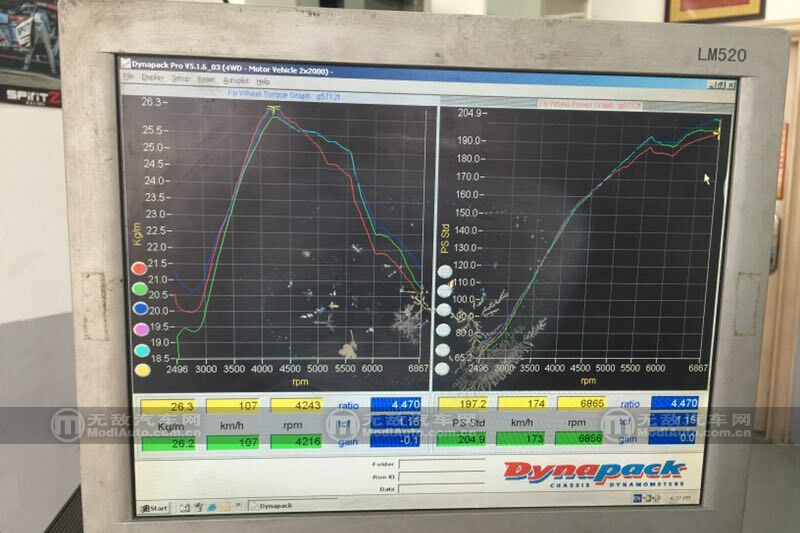Select the blue run color circle
800x533 pixels.
(140, 309)
